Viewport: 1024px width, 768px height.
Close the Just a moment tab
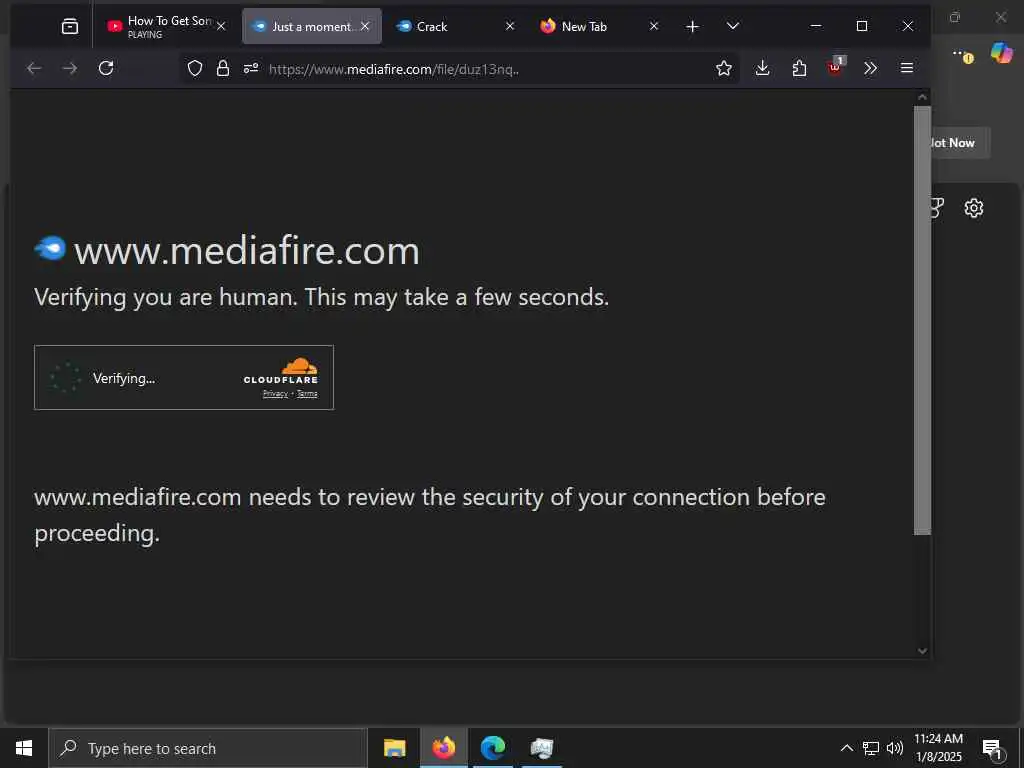point(365,26)
